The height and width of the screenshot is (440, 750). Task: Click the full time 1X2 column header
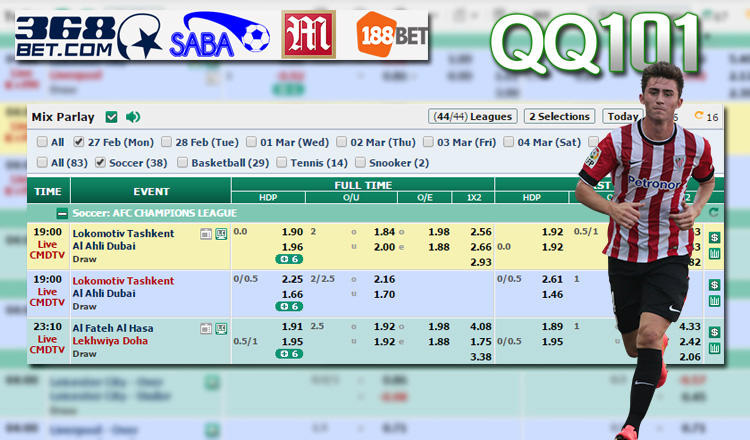point(474,197)
